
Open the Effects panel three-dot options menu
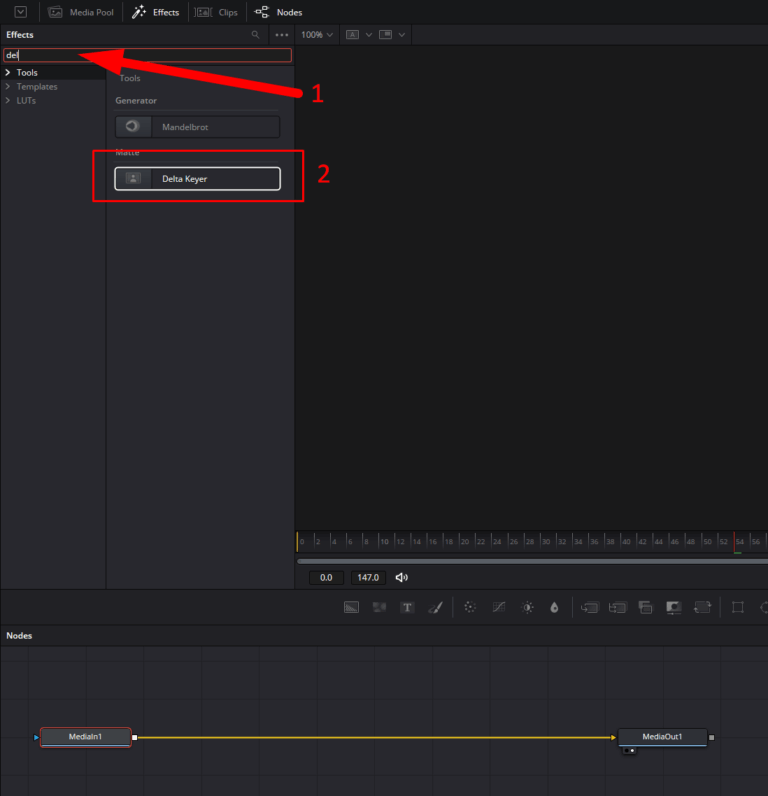tap(282, 35)
